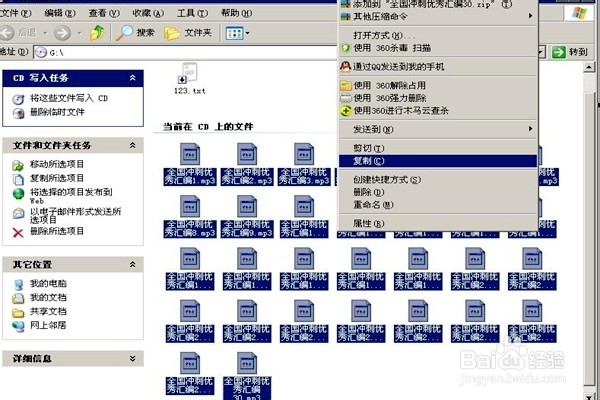Click the scrollbar up arrow
This screenshot has height=400, width=600.
[x=589, y=67]
